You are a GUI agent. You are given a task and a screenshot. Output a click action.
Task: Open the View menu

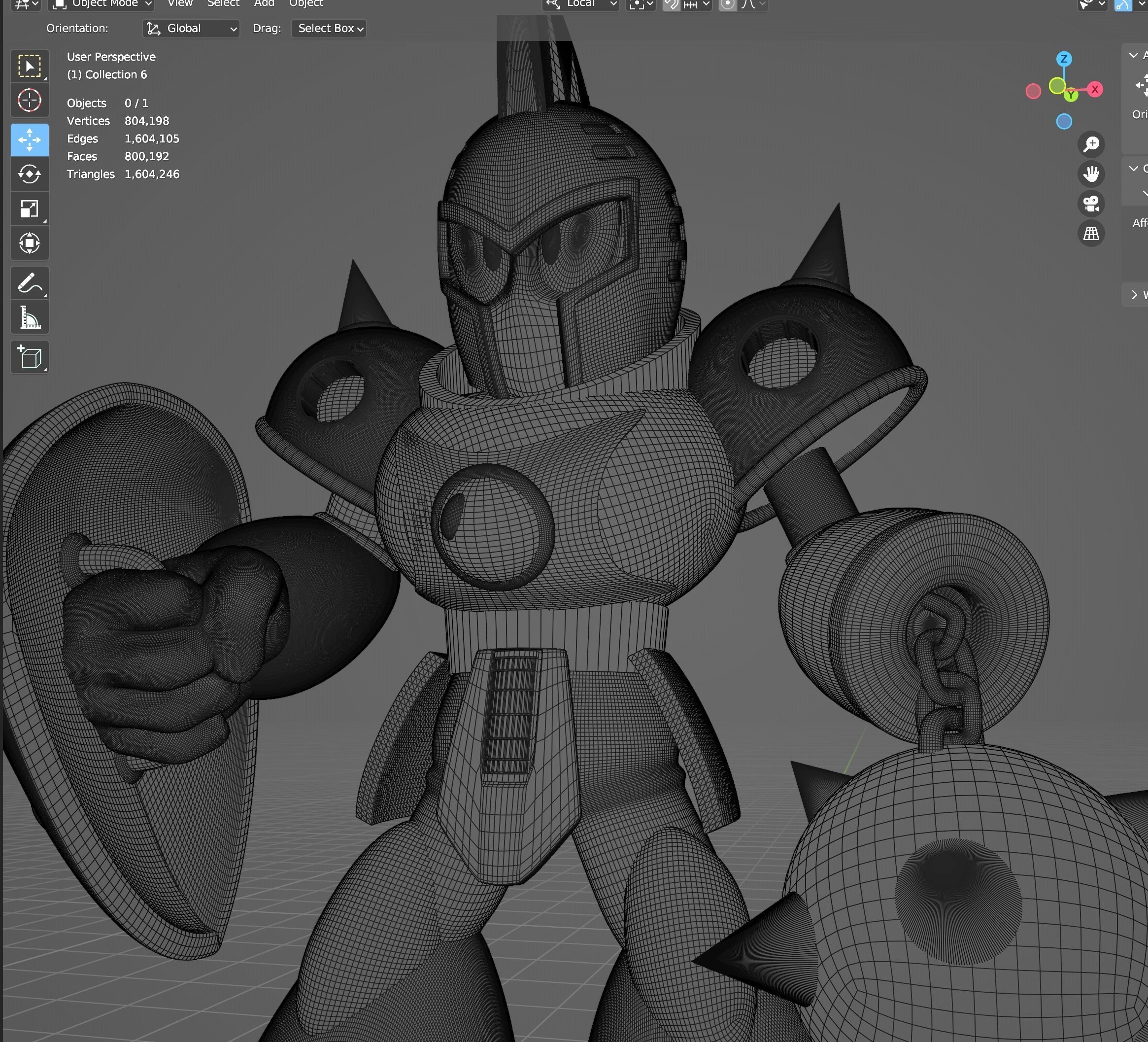180,4
